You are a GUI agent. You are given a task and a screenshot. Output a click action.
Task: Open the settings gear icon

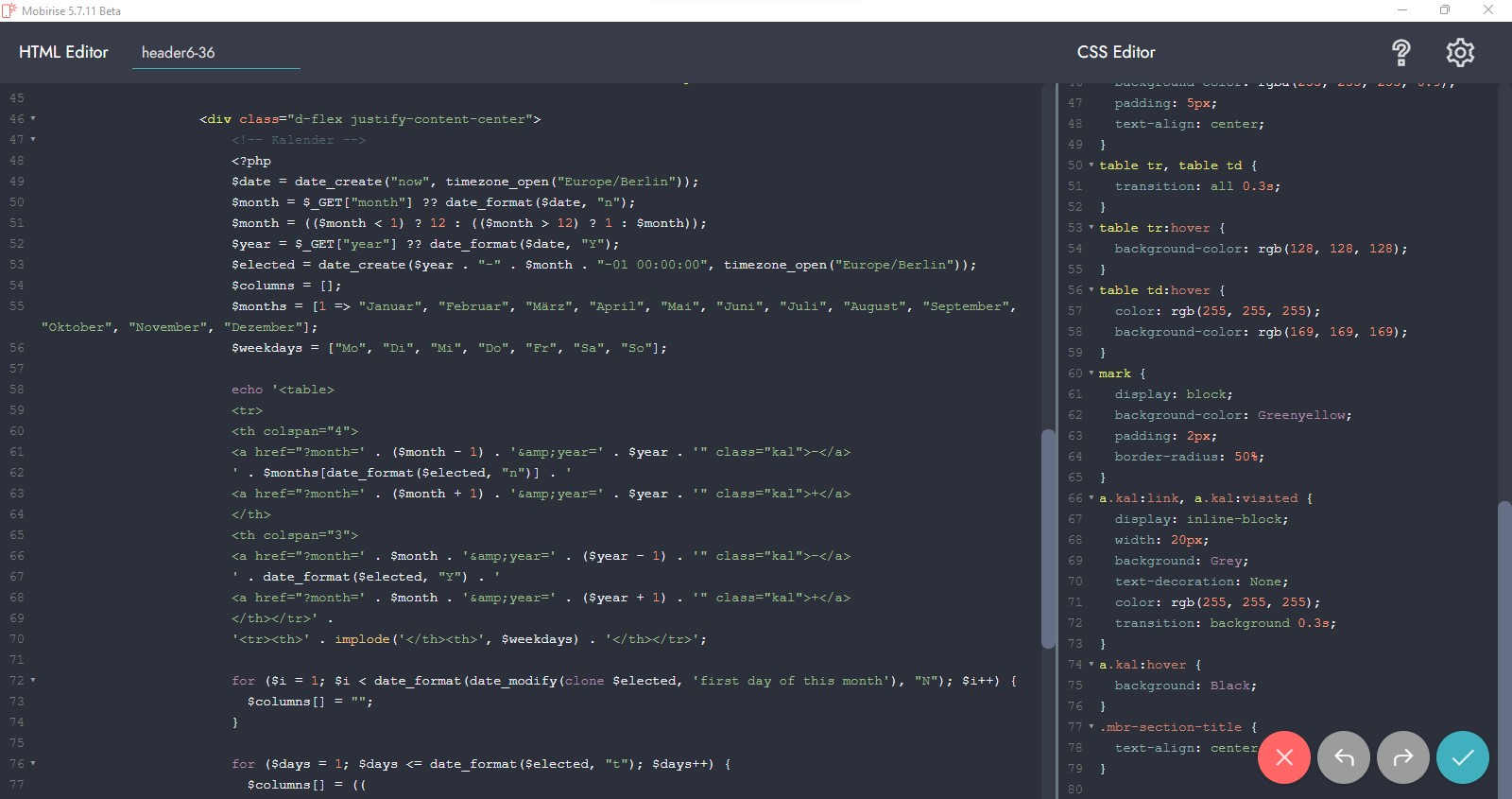[x=1460, y=53]
